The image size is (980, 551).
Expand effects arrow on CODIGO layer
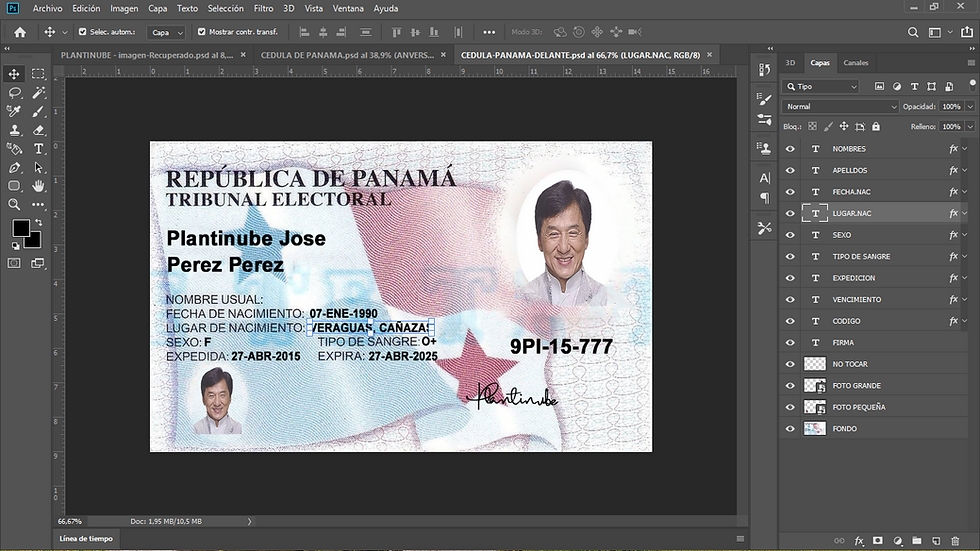(965, 321)
